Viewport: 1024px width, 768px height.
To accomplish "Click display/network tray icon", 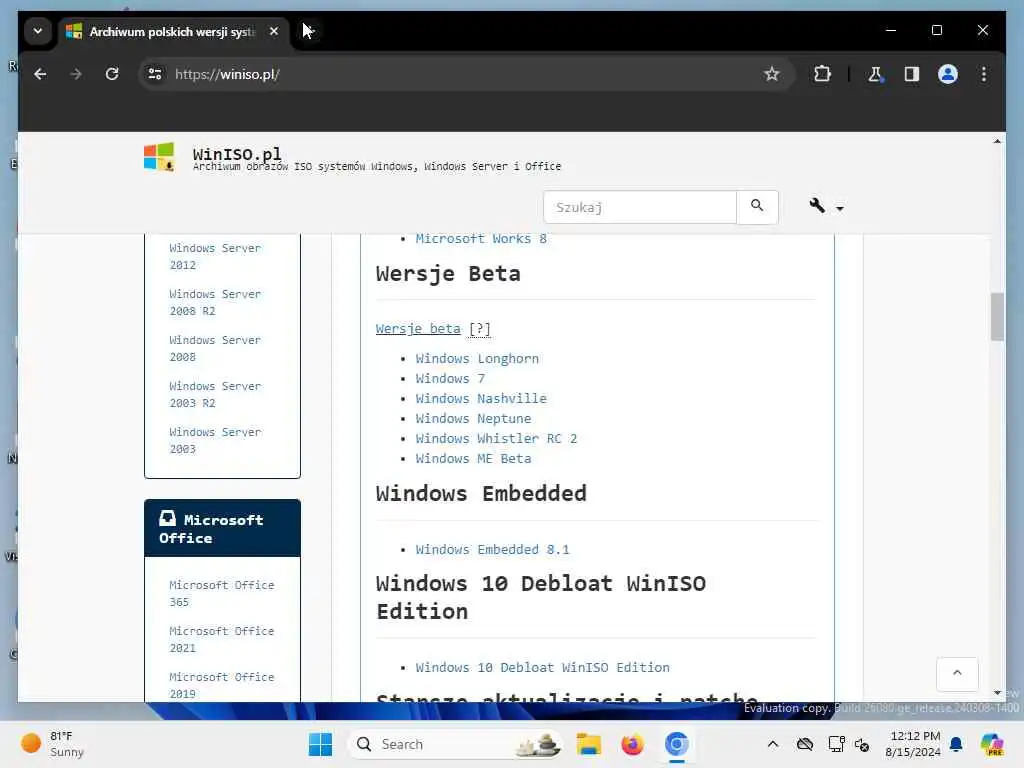I will (837, 744).
